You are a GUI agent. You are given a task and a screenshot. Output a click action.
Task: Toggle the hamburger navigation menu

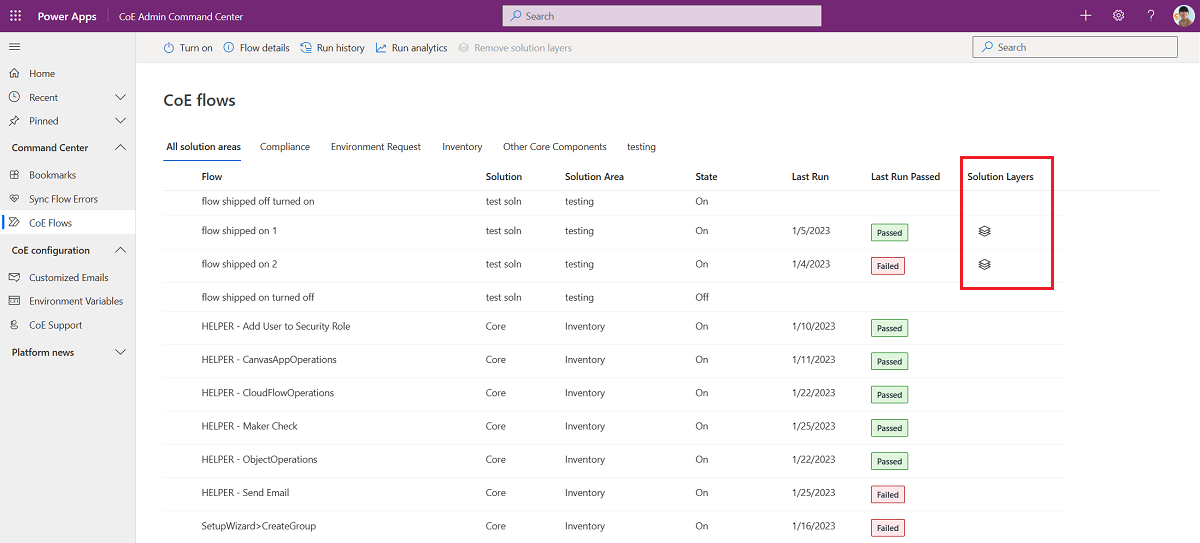[x=14, y=47]
